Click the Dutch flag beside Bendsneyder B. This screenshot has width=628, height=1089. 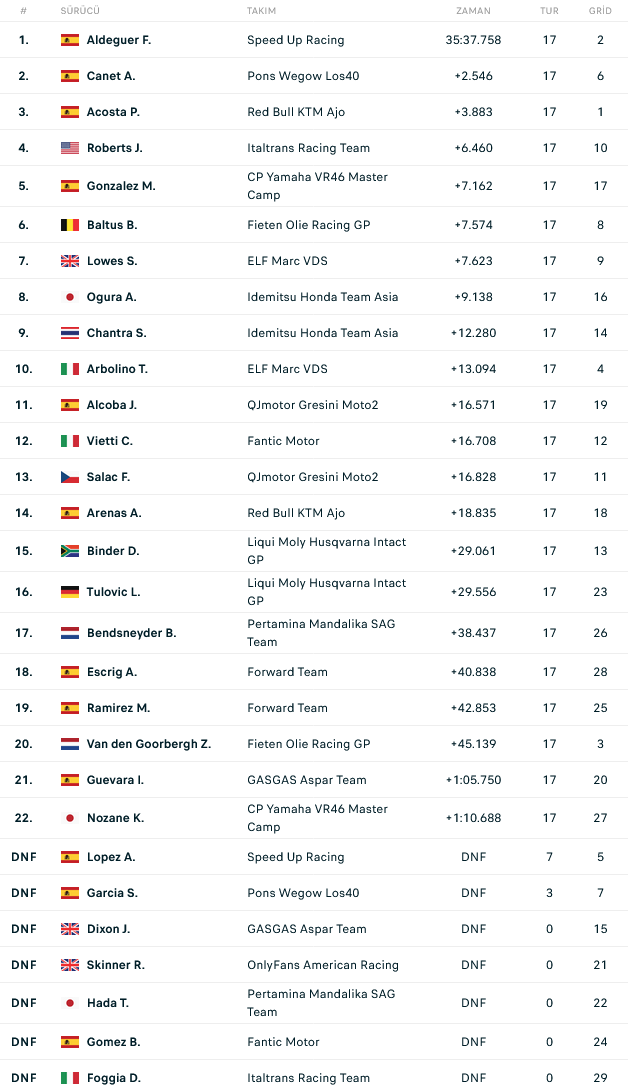[x=69, y=633]
